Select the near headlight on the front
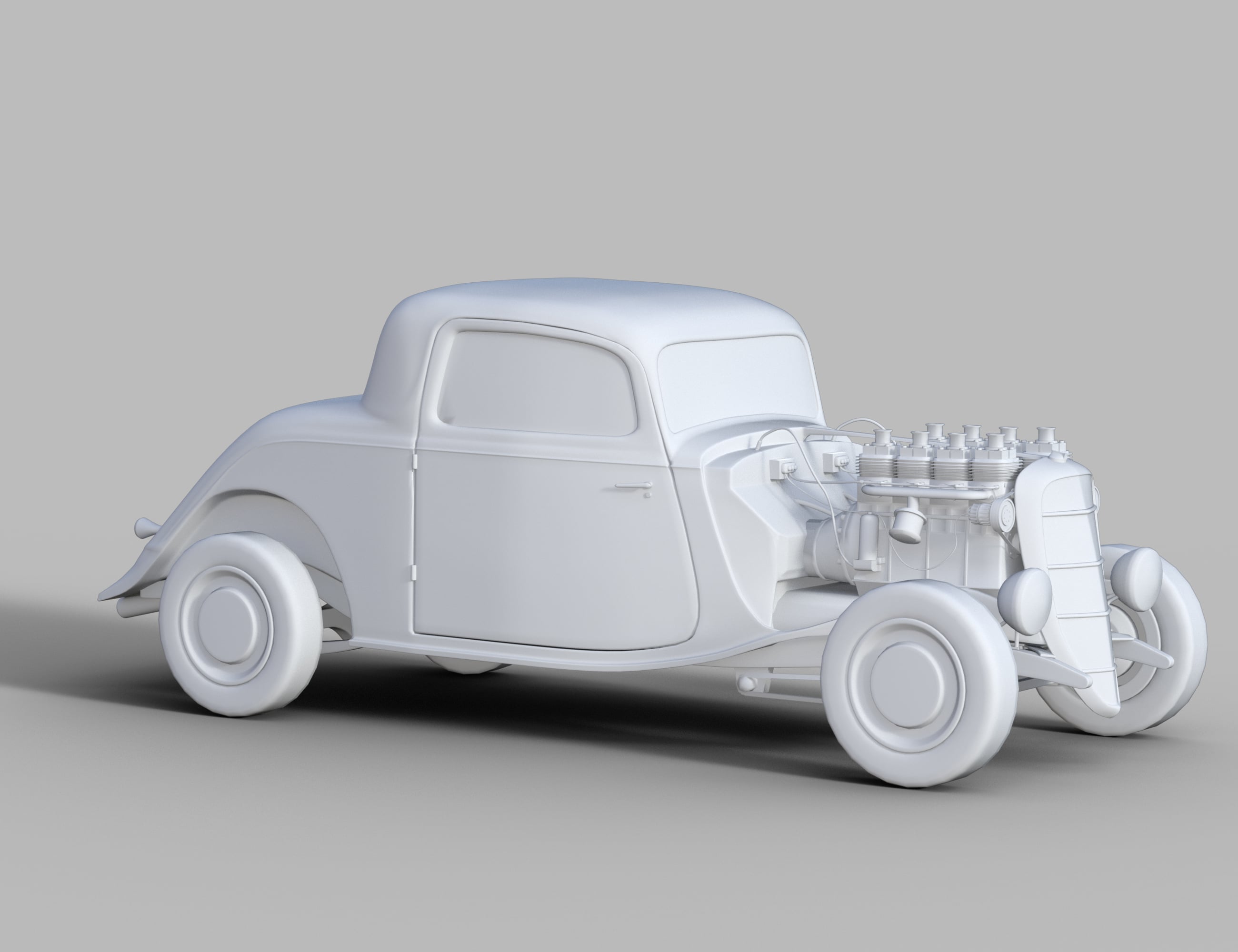The width and height of the screenshot is (1238, 952). (1024, 601)
